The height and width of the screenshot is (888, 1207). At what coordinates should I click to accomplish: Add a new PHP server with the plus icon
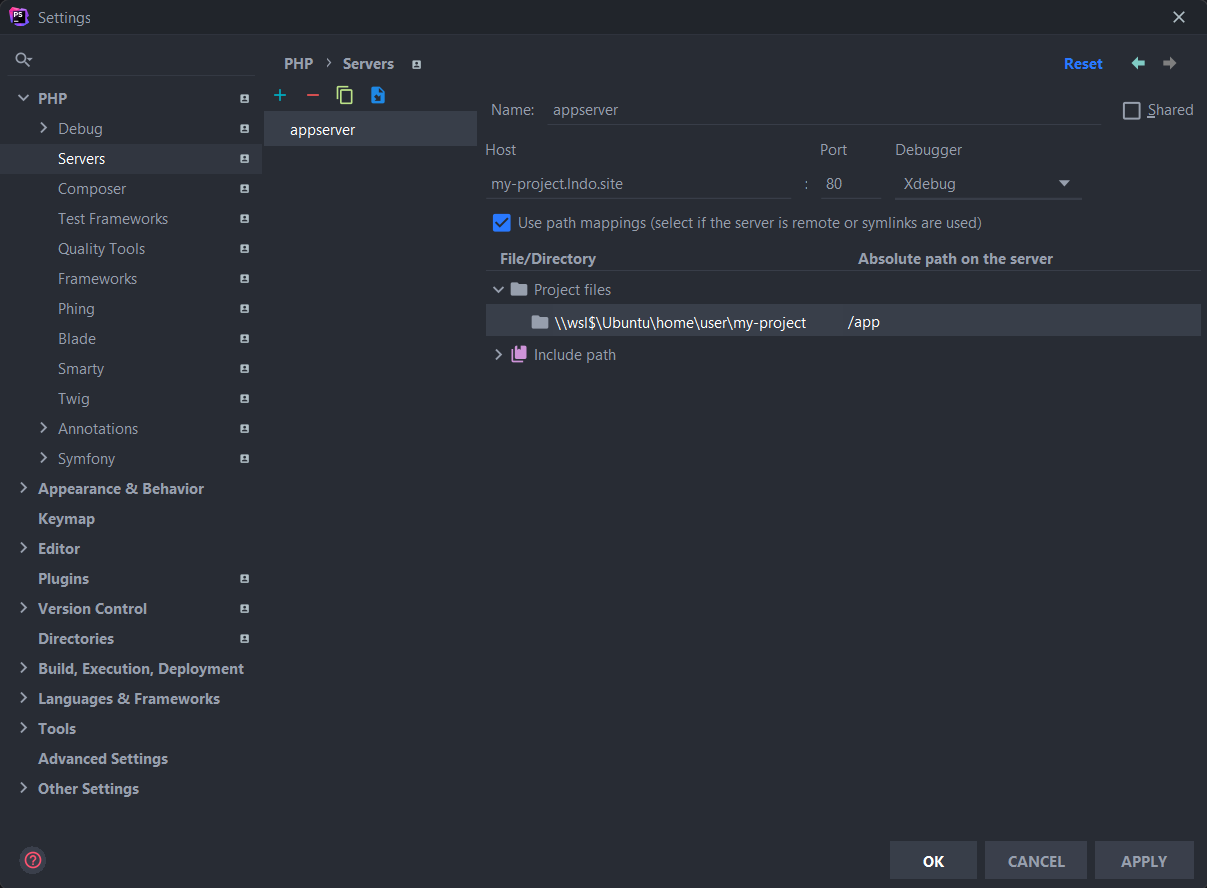pos(280,94)
